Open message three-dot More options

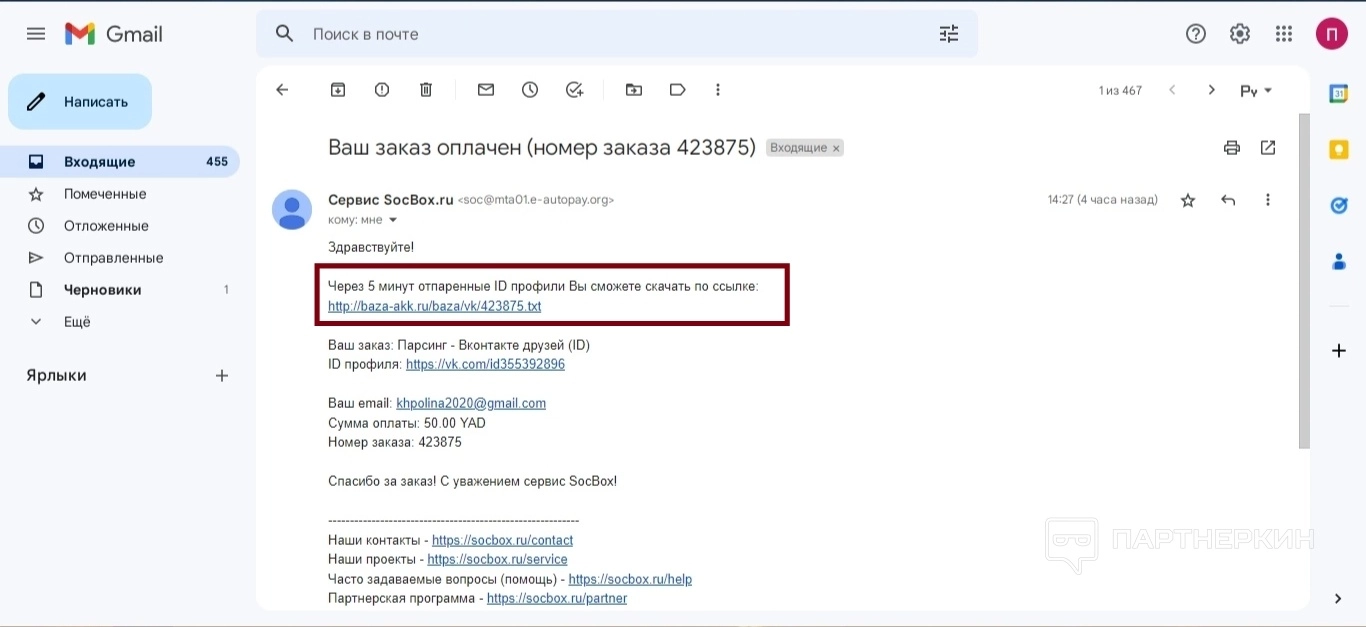[1268, 200]
